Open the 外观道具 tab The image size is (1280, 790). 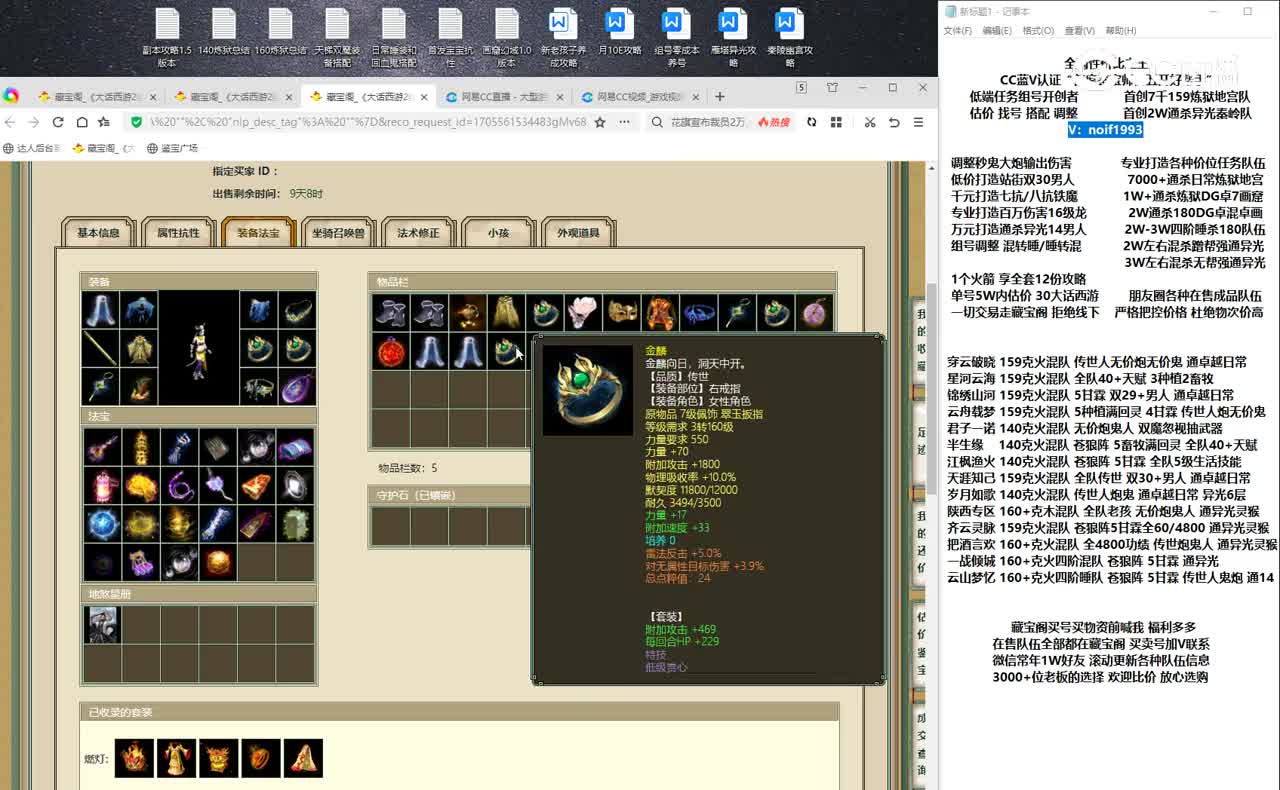578,232
